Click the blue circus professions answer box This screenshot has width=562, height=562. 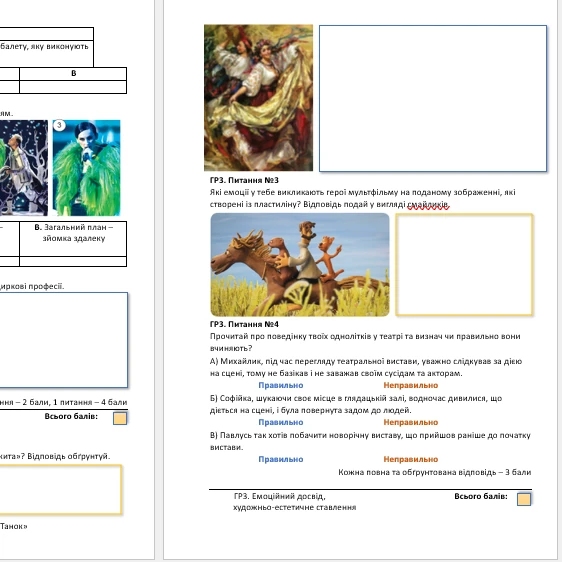[x=63, y=340]
